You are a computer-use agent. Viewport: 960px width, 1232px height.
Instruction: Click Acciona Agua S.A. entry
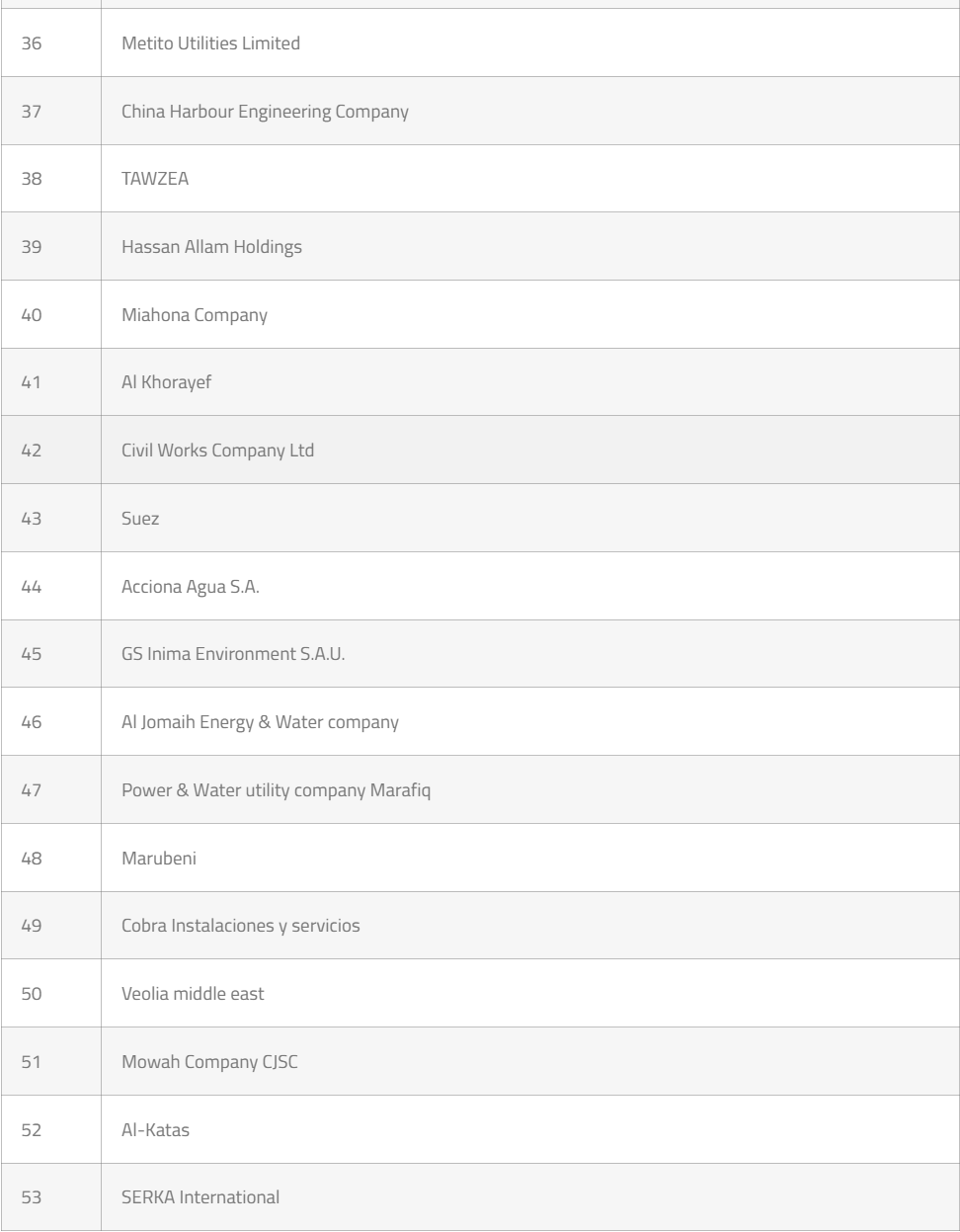pyautogui.click(x=191, y=587)
